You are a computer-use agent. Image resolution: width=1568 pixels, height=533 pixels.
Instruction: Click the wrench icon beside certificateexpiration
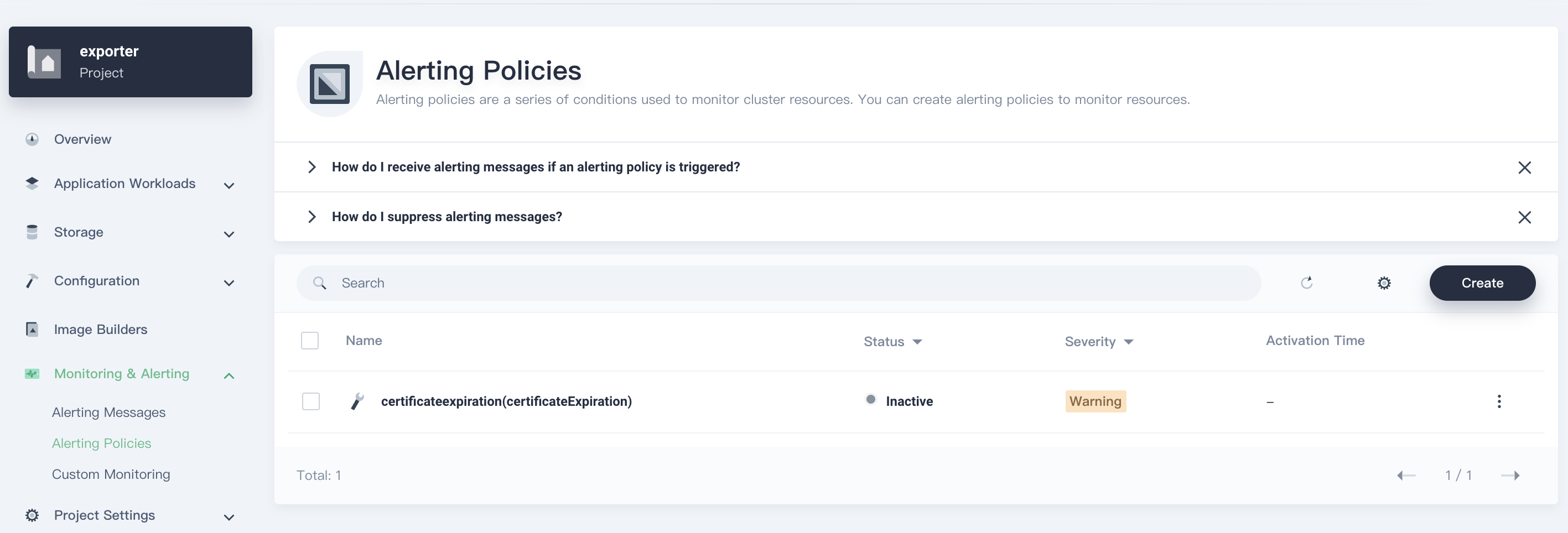(x=357, y=401)
